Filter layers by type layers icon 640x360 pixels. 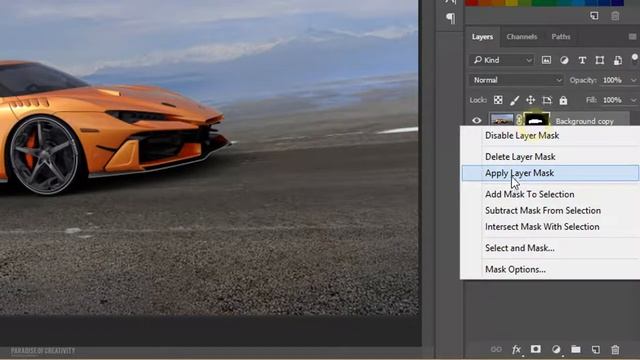pos(582,60)
